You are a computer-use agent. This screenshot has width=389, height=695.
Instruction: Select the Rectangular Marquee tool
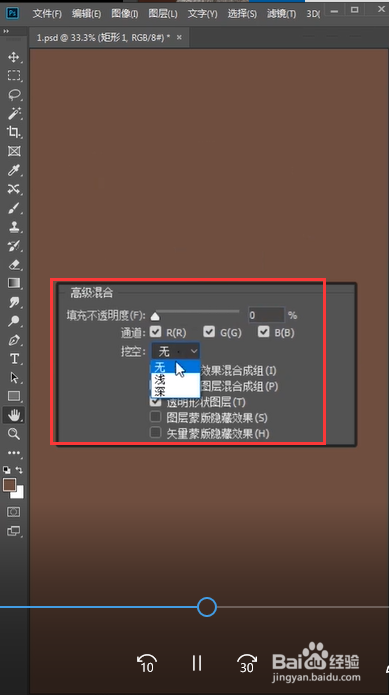click(x=14, y=76)
